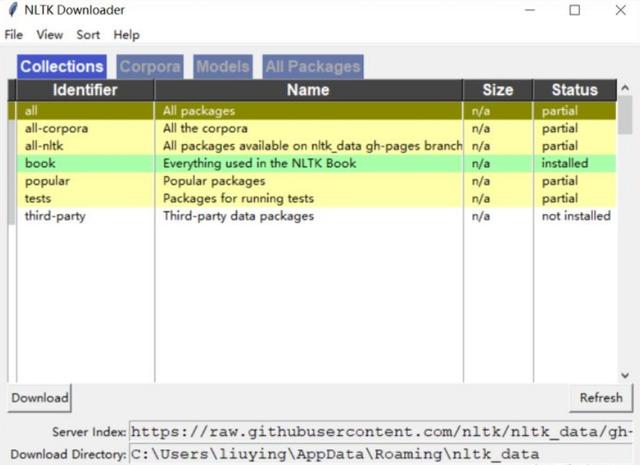Viewport: 640px width, 465px height.
Task: Click 'Popular packages' name cell
Action: click(x=214, y=181)
